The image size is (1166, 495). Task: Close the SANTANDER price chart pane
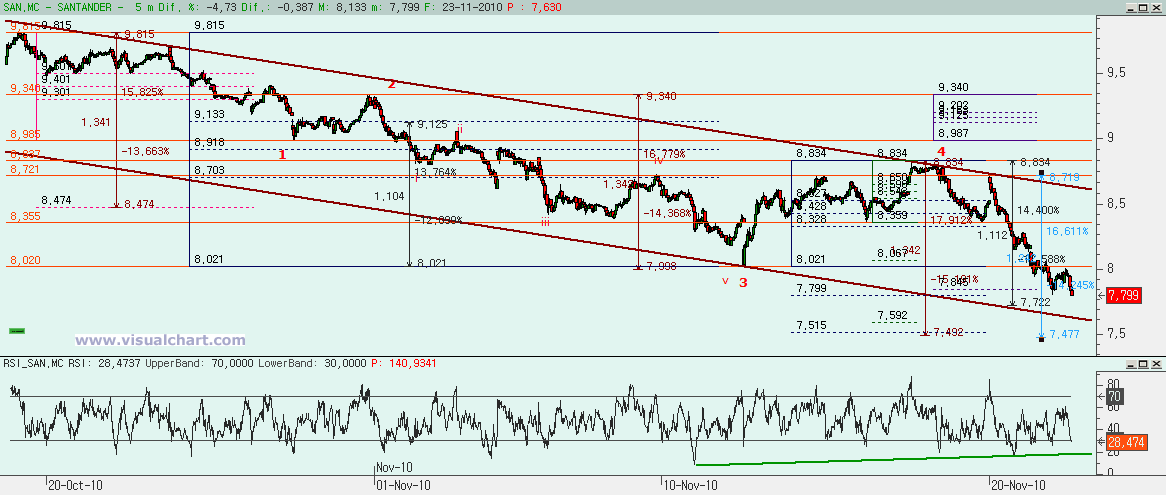(x=1156, y=7)
